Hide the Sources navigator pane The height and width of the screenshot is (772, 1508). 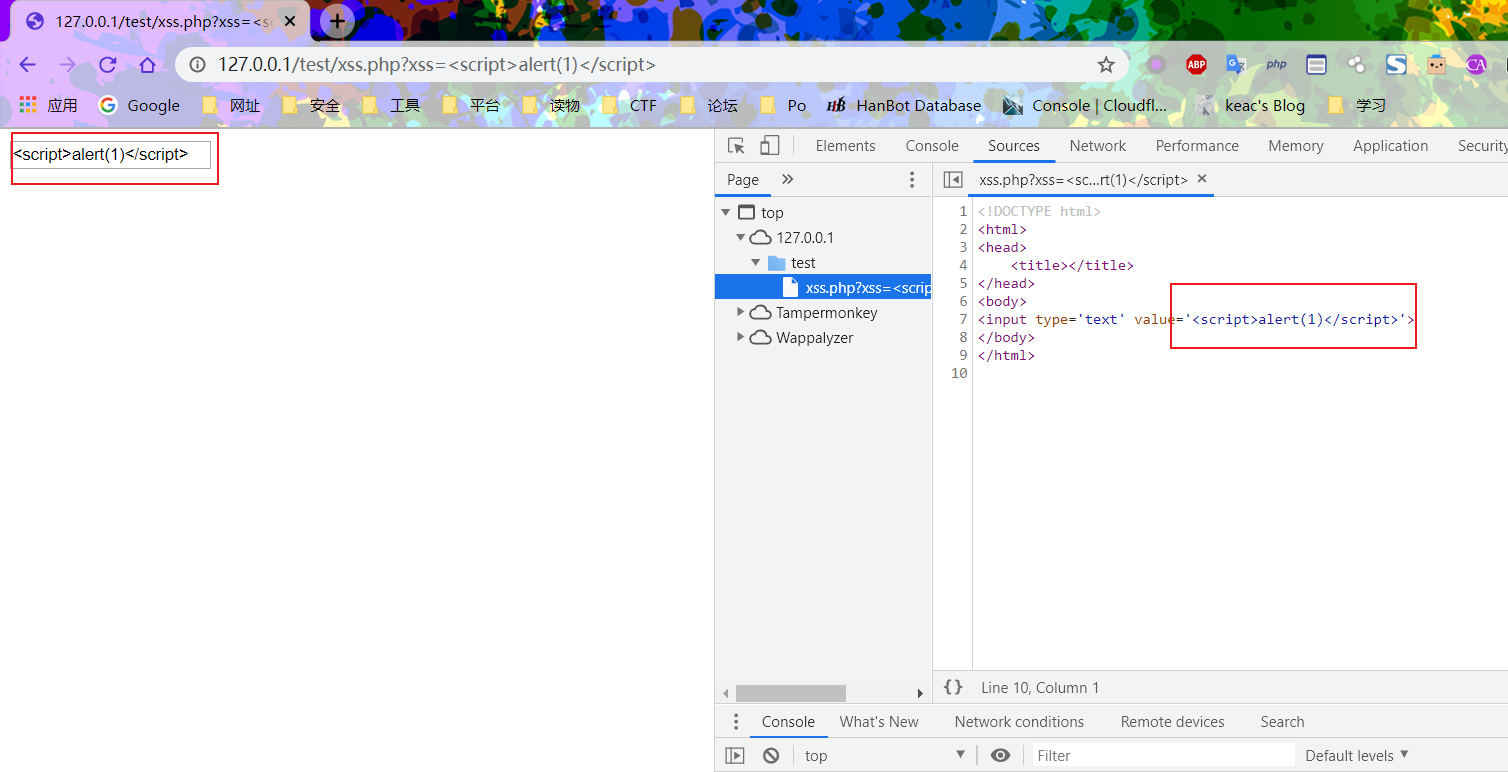[x=953, y=180]
